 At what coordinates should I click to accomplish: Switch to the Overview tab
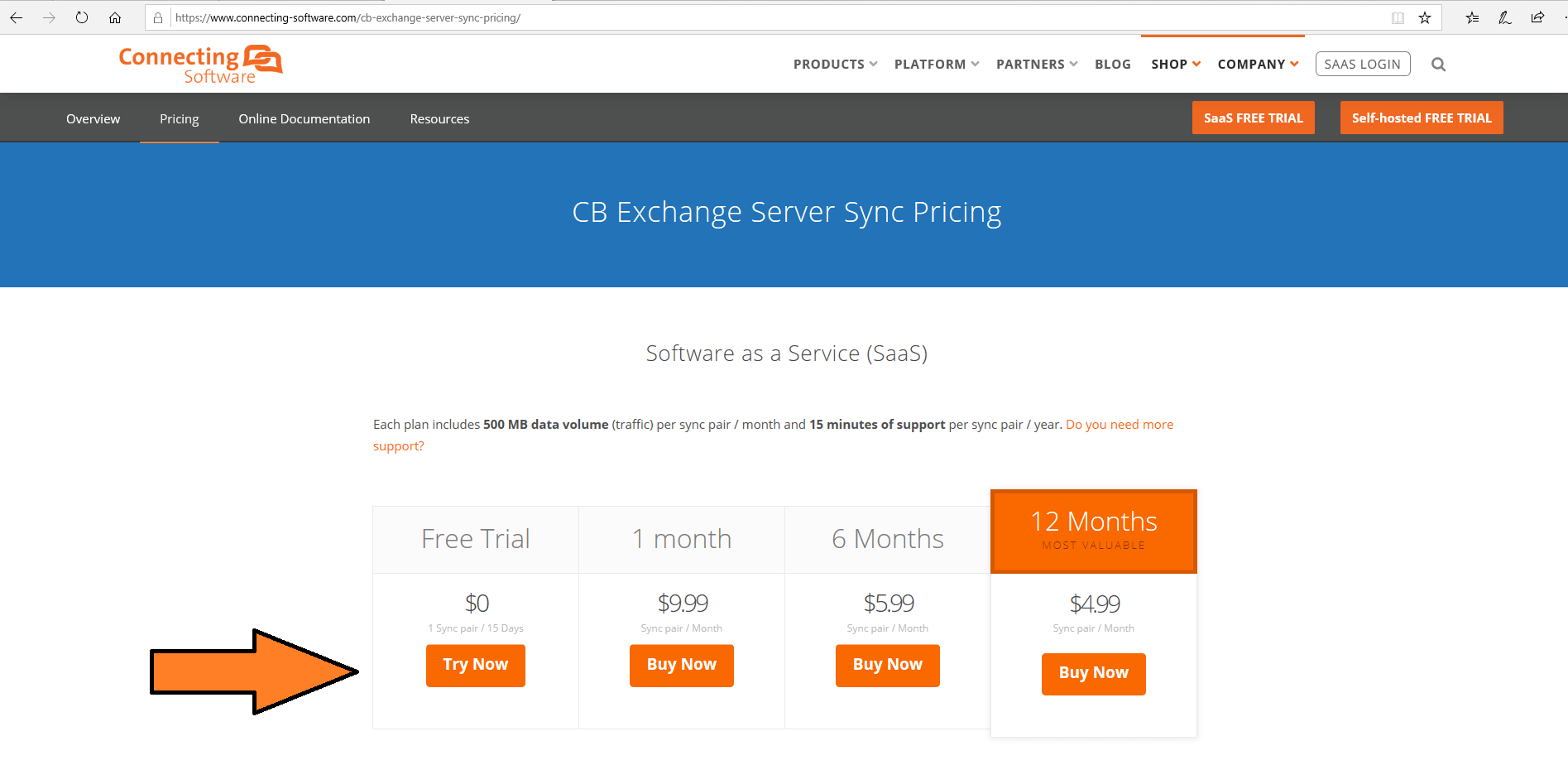(93, 118)
